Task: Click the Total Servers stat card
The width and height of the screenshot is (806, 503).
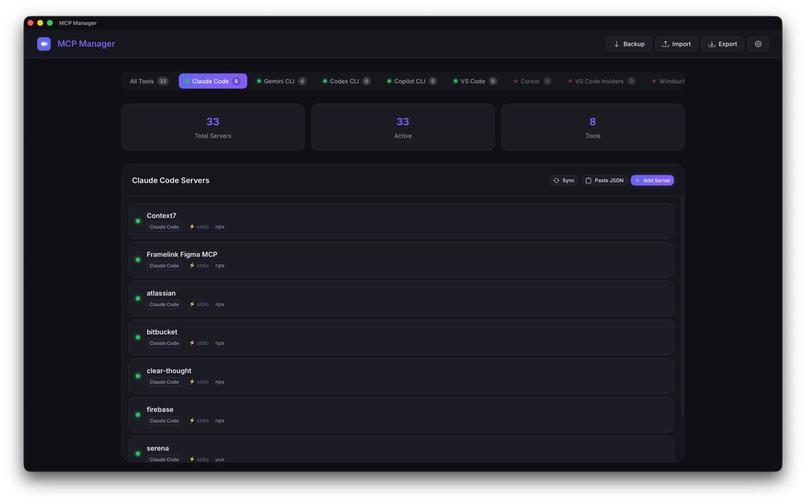Action: tap(213, 127)
